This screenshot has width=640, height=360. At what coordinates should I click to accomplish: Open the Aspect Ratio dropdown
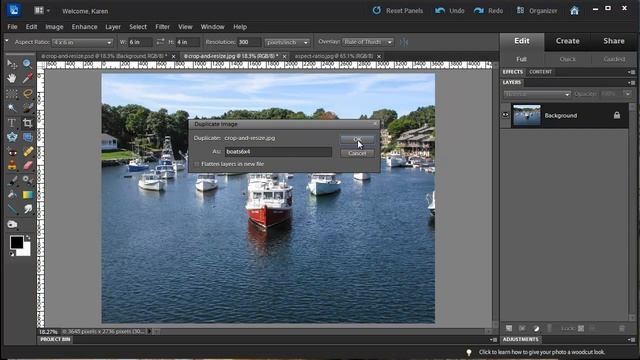(82, 42)
